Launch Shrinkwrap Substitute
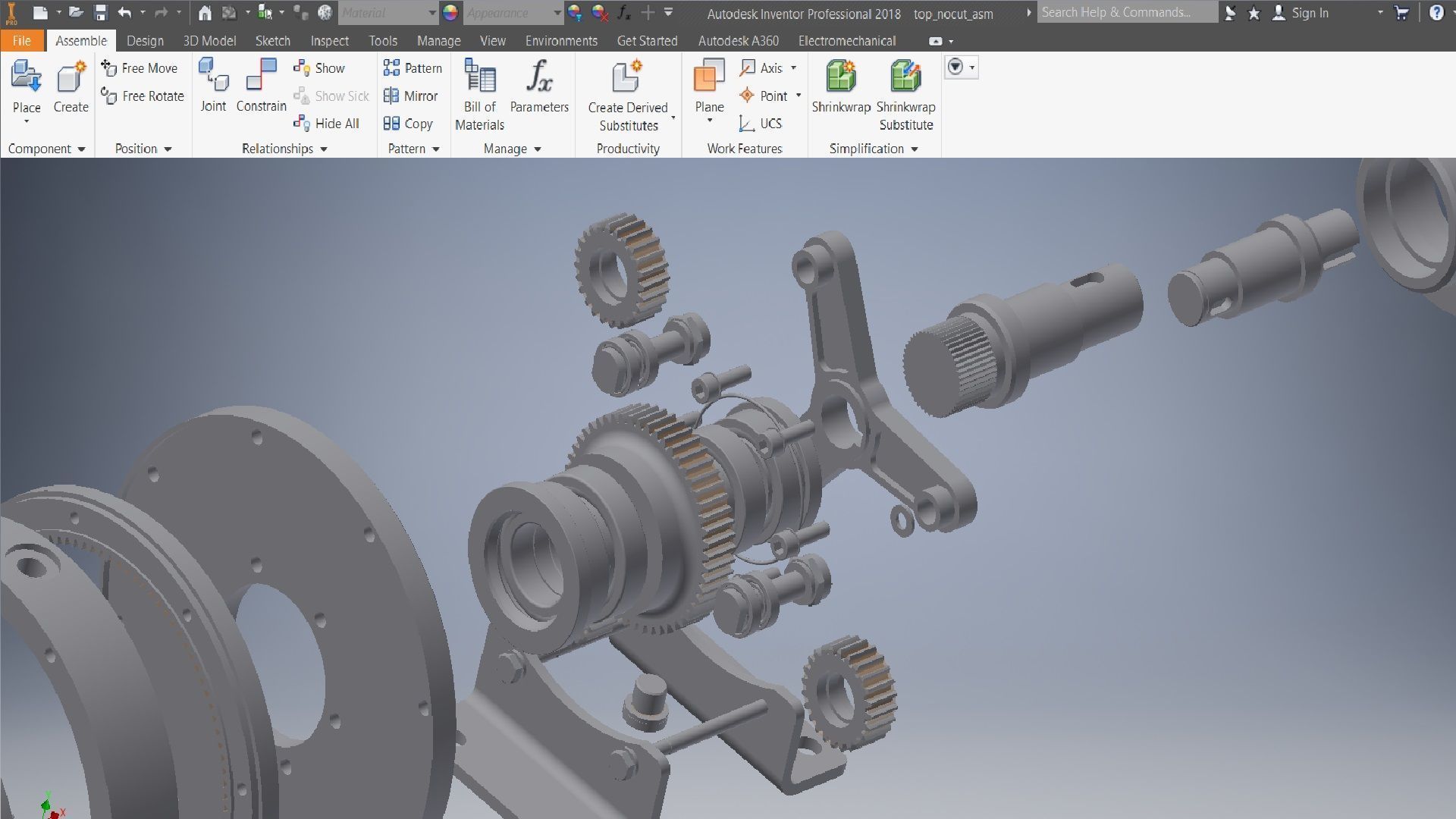 pyautogui.click(x=905, y=96)
